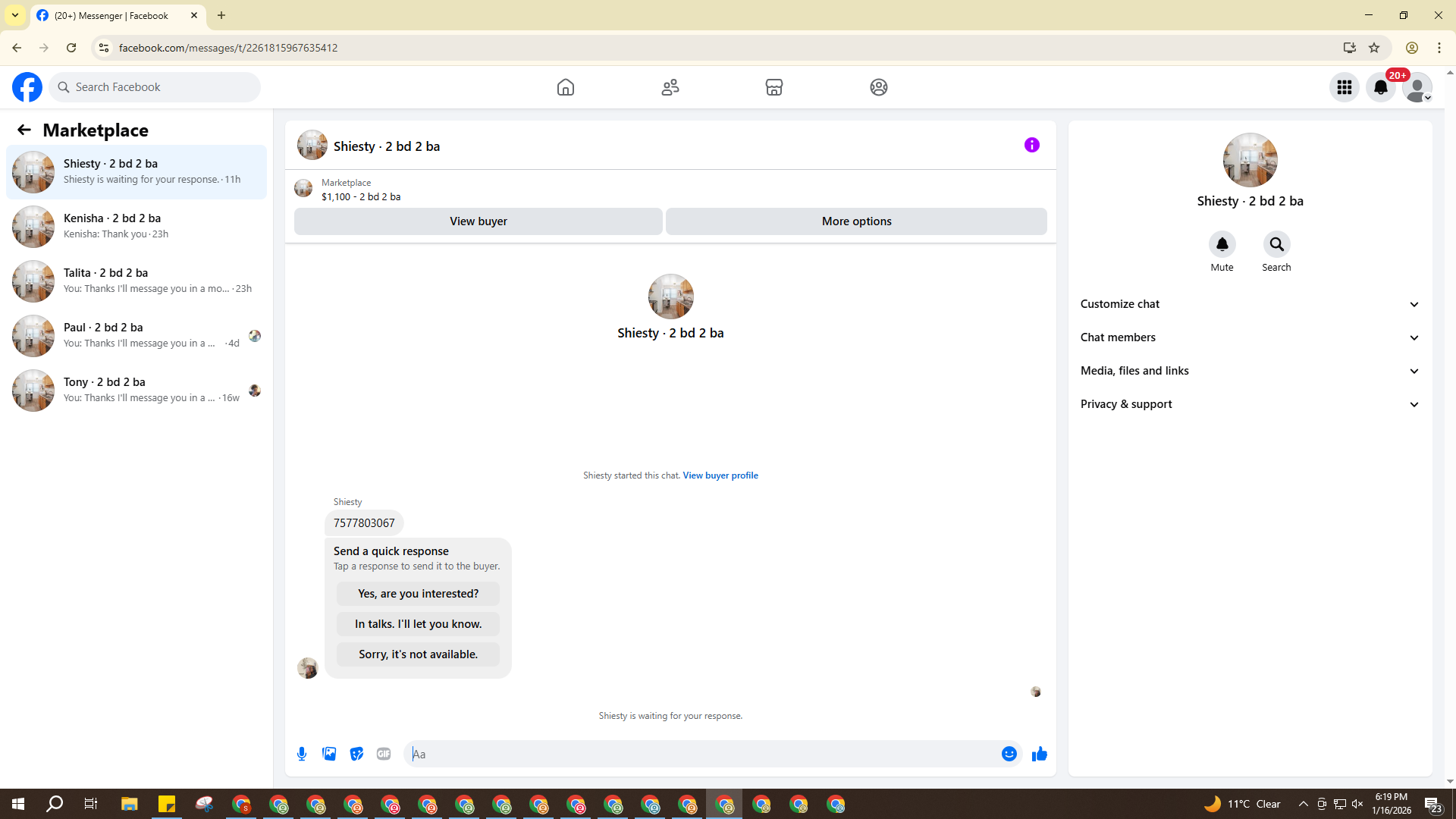Open the Facebook notifications bell
Screen dimensions: 1456x819
(1380, 87)
